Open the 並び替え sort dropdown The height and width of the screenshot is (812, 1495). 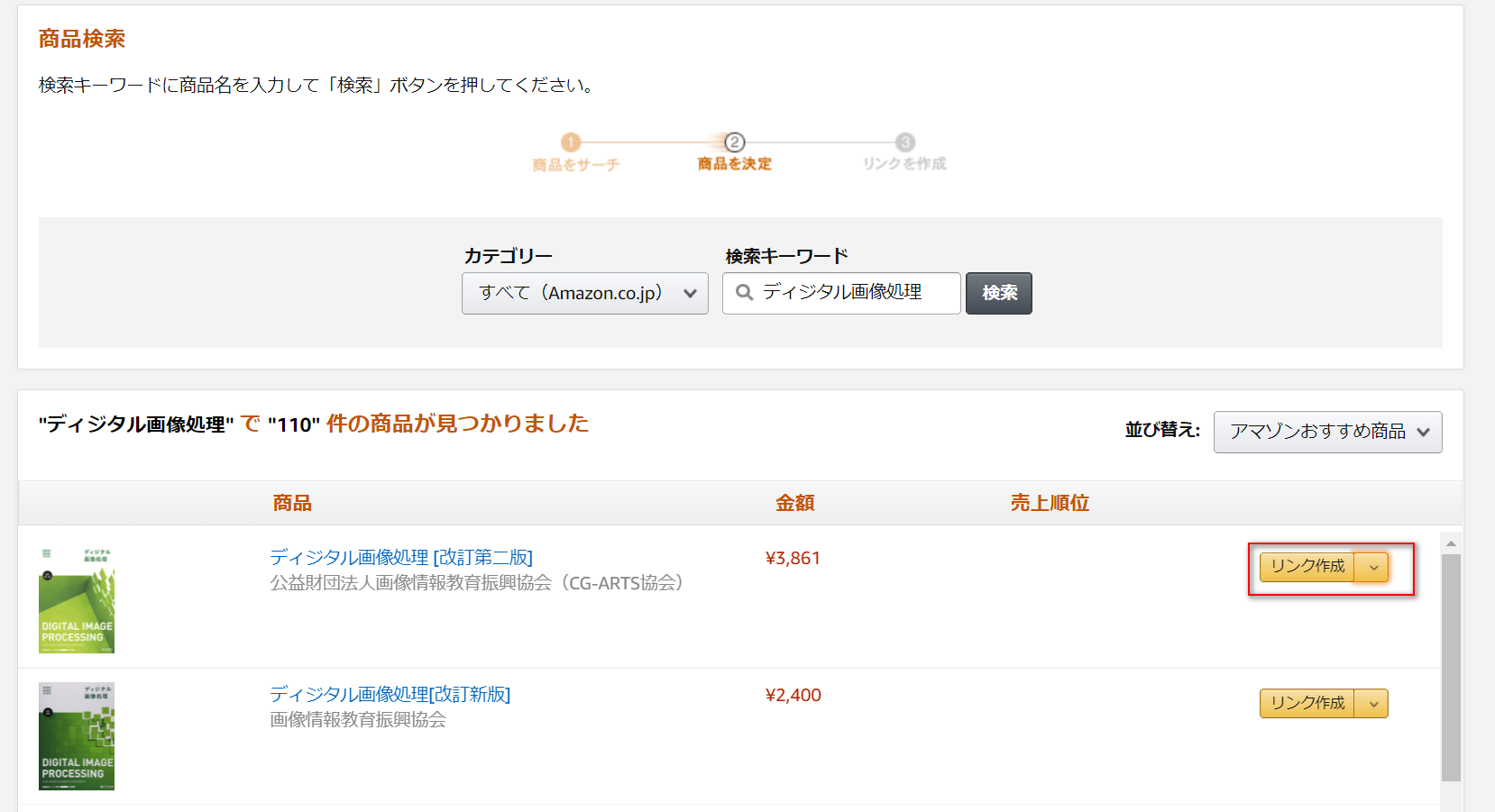point(1326,432)
